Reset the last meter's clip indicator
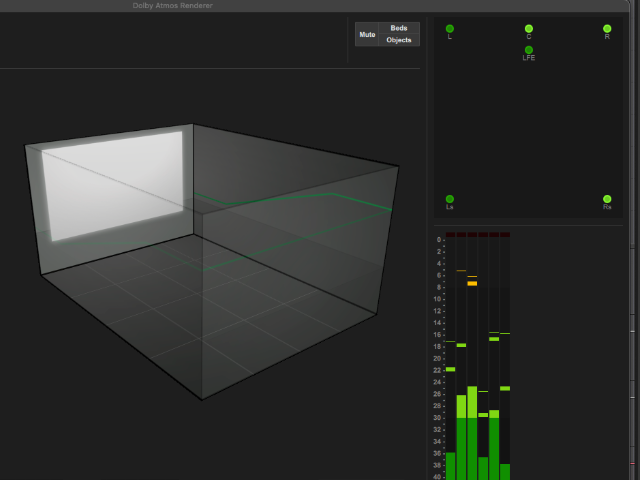 click(x=505, y=235)
